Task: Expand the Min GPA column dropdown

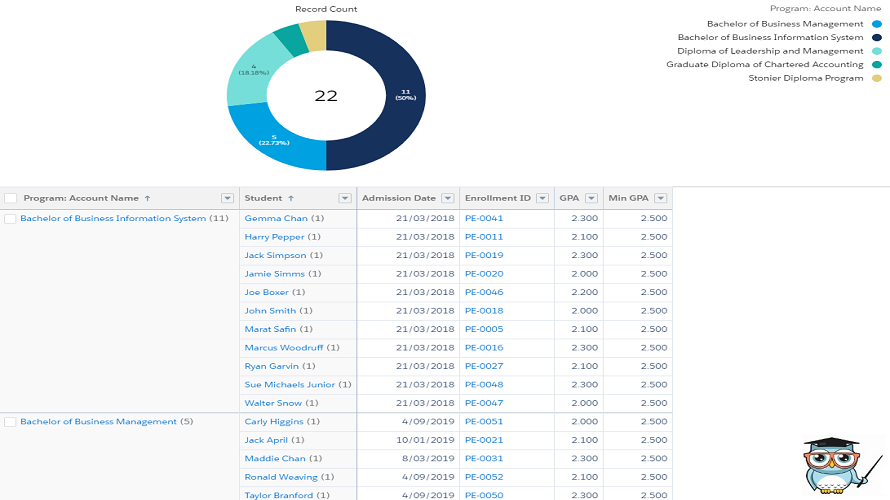Action: [658, 198]
